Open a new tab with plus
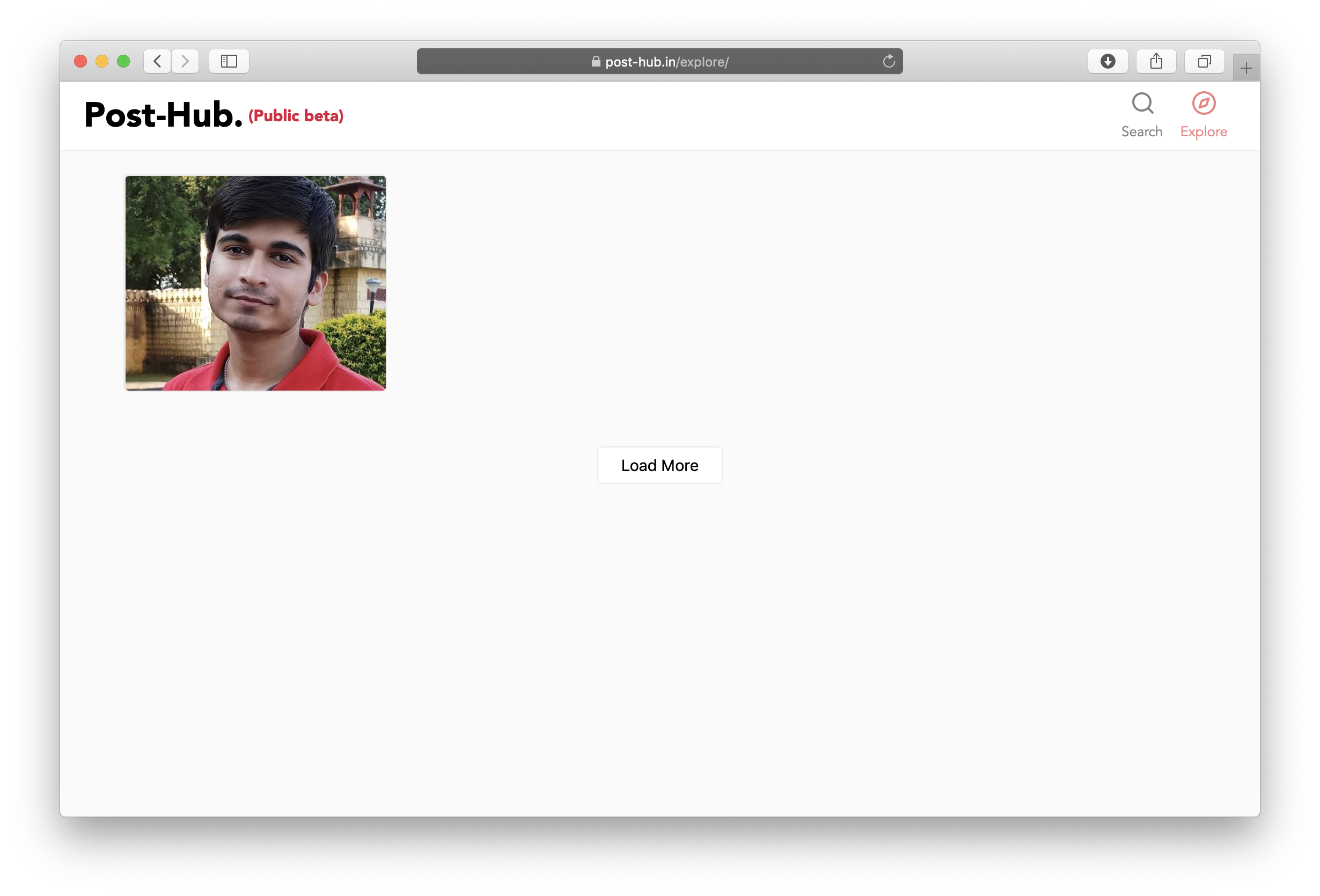The height and width of the screenshot is (896, 1320). [x=1246, y=69]
